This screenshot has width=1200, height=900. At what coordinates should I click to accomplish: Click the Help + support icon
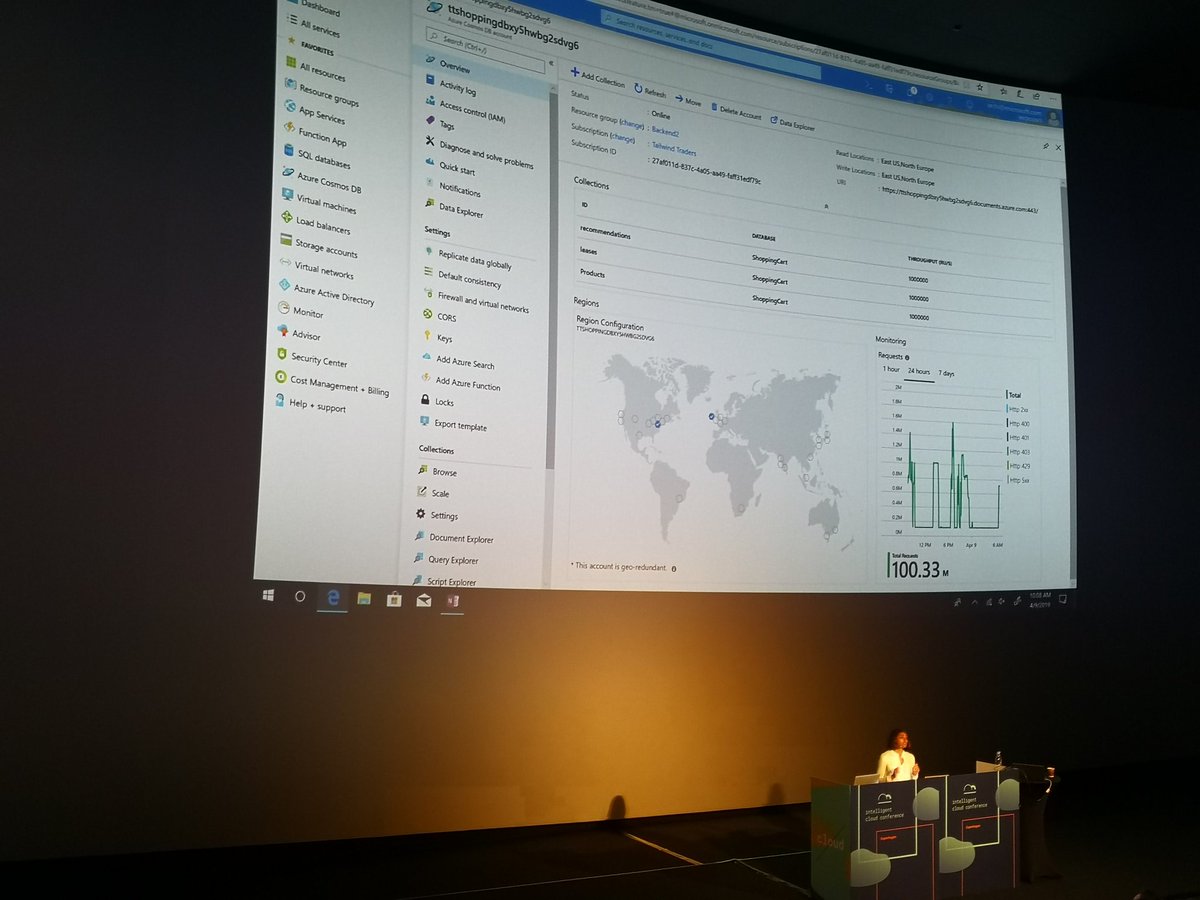click(x=282, y=401)
